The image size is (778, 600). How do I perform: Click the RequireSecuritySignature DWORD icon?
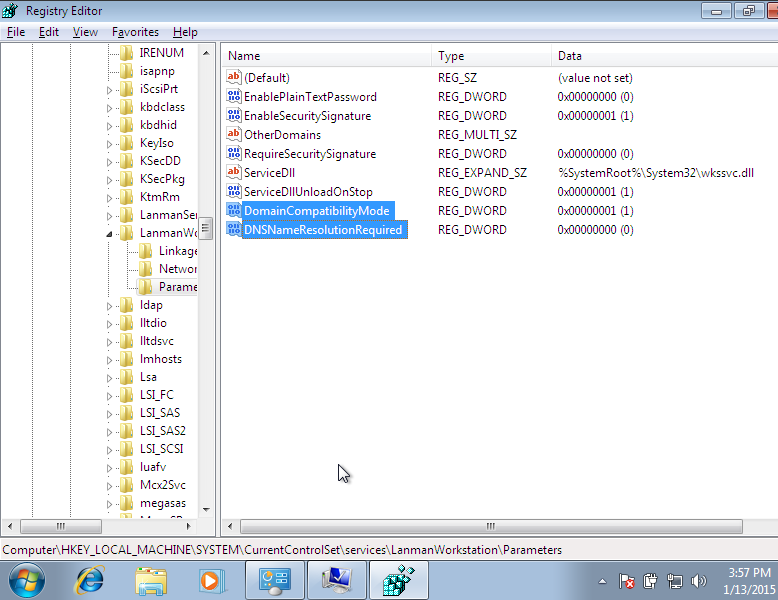tap(234, 153)
